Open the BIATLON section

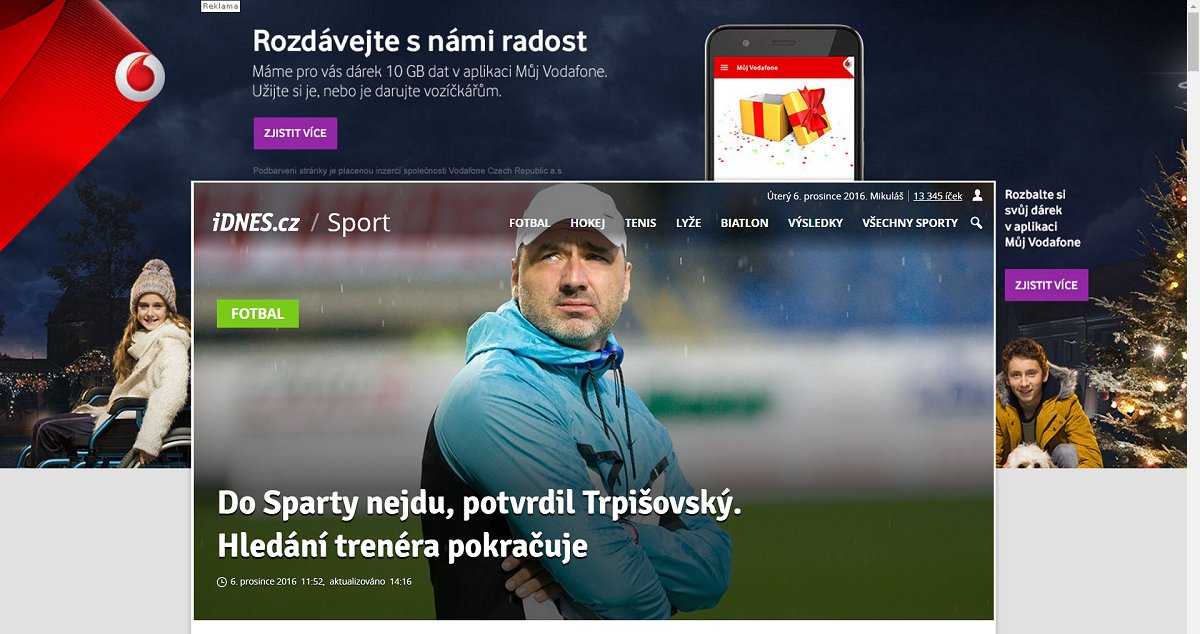click(x=745, y=223)
